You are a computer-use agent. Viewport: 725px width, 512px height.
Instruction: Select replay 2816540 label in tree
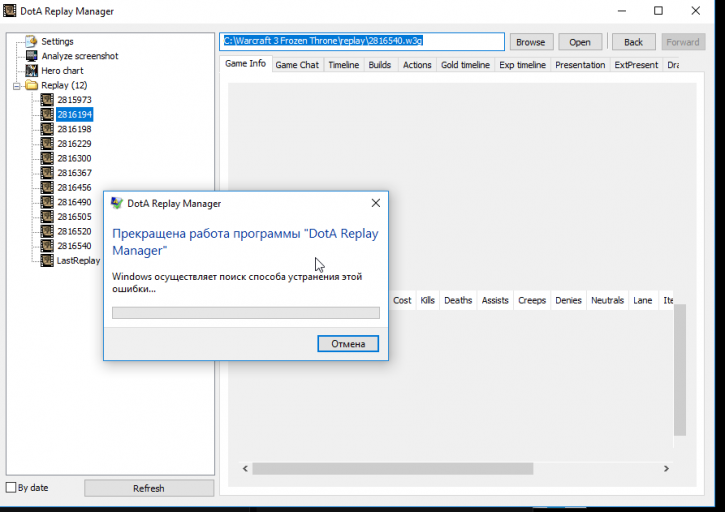[x=74, y=246]
